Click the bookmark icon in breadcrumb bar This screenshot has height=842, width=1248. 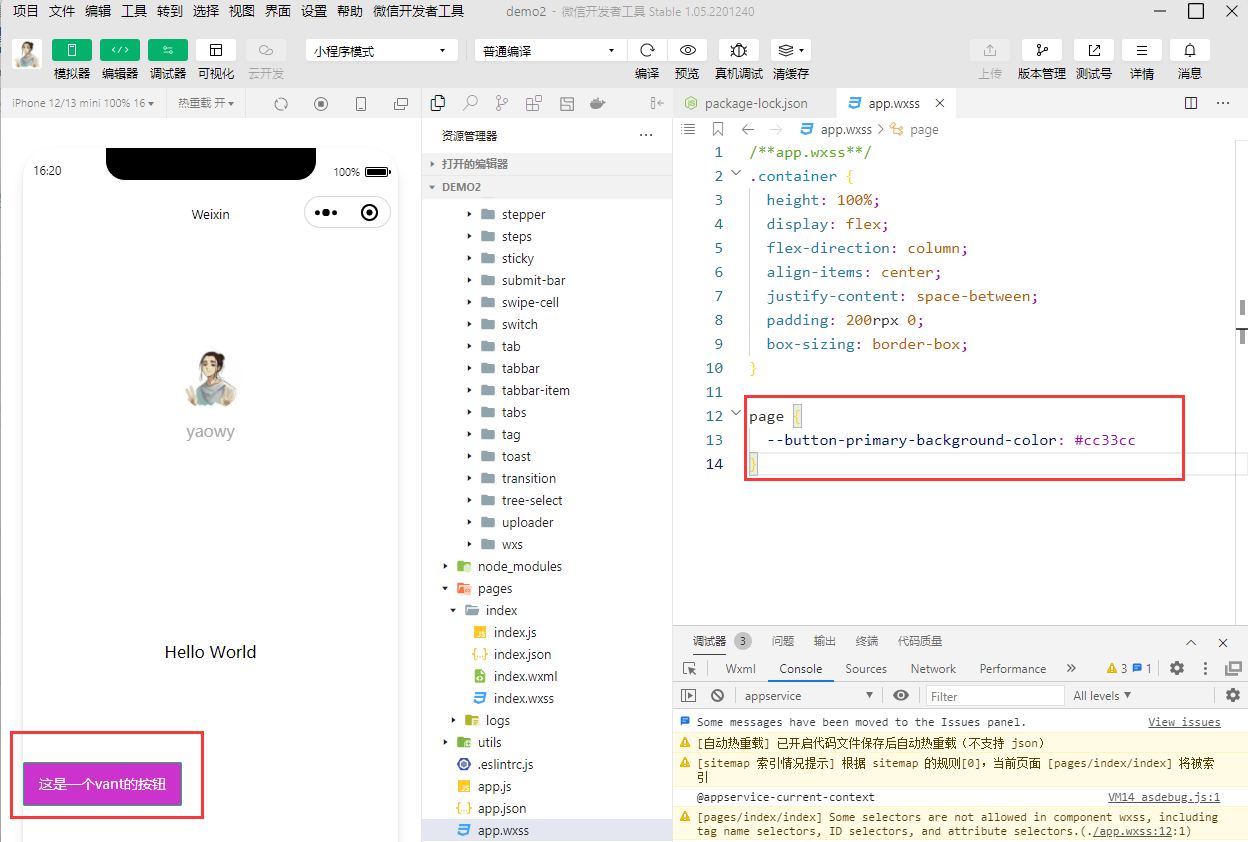coord(717,129)
